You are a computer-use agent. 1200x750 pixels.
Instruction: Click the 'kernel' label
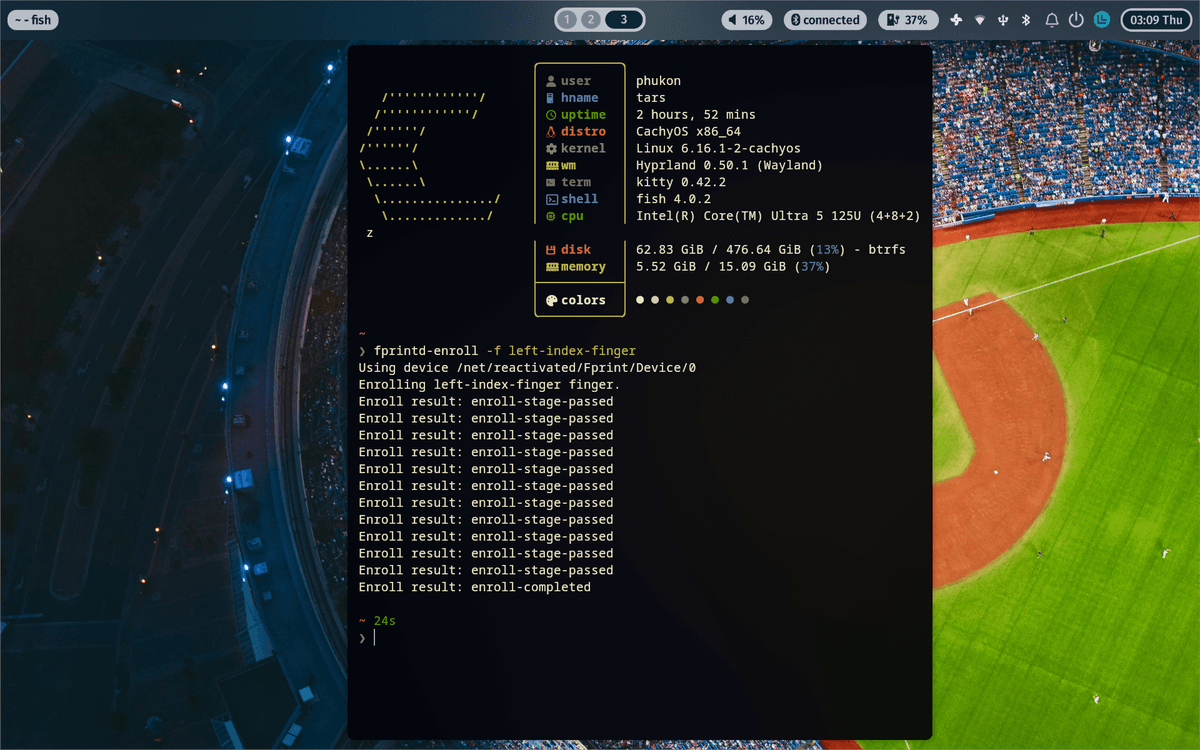coord(583,148)
